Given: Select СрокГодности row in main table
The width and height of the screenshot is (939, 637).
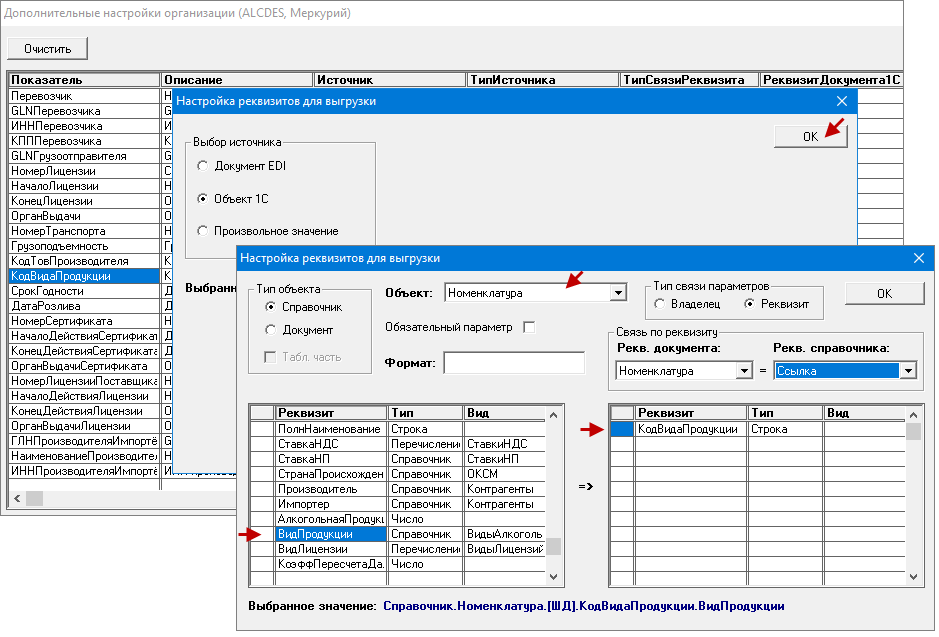Looking at the screenshot, I should pyautogui.click(x=84, y=291).
